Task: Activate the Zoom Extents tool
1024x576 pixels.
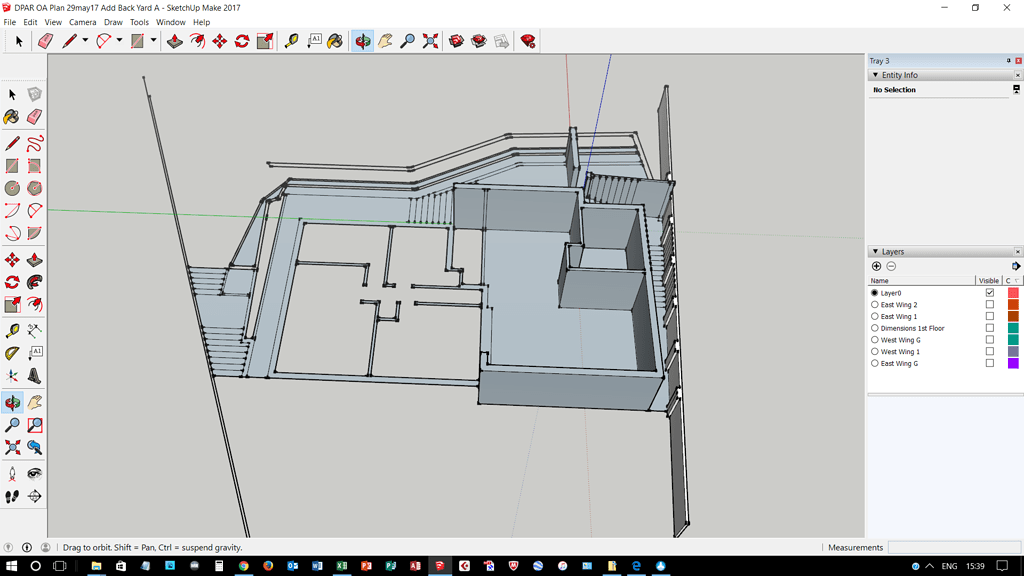Action: tap(430, 41)
